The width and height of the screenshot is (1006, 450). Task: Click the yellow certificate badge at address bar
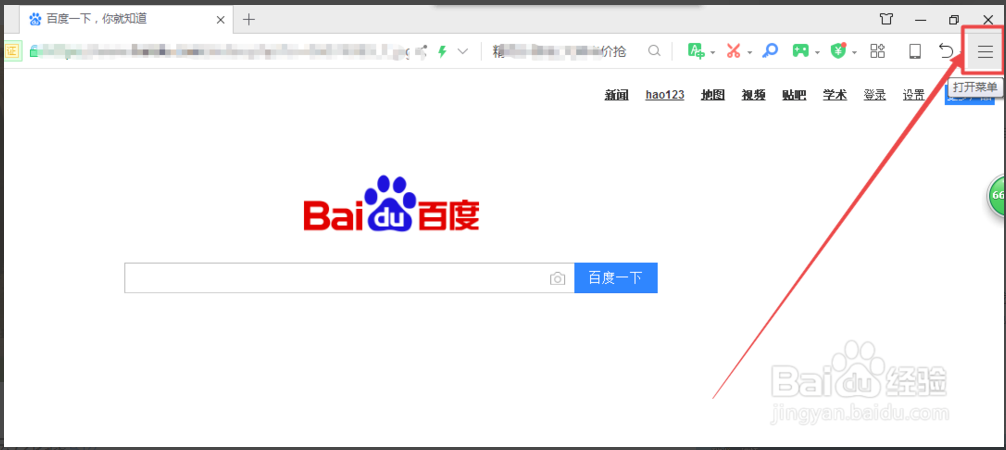point(13,51)
